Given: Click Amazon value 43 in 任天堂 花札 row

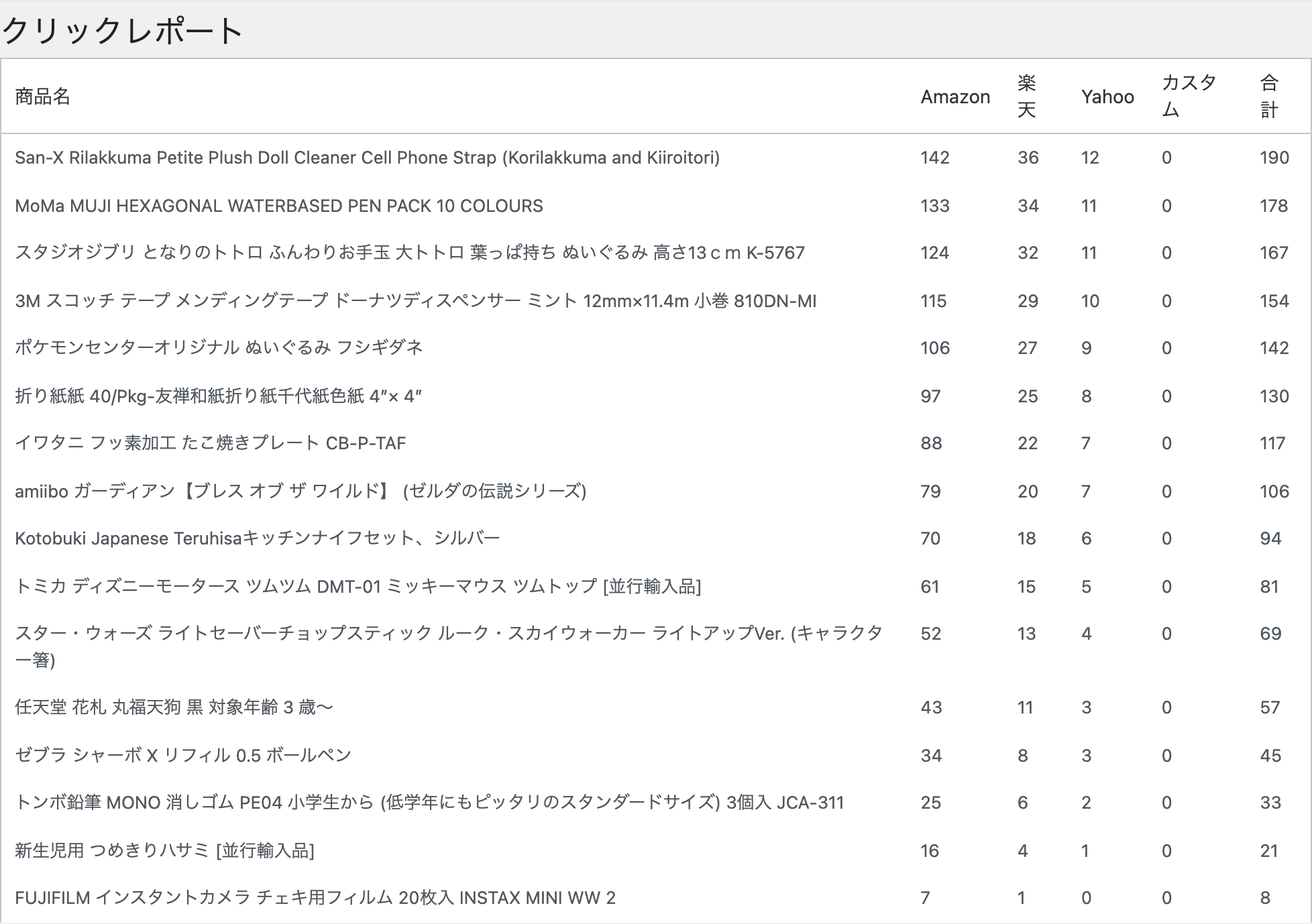Looking at the screenshot, I should (931, 707).
